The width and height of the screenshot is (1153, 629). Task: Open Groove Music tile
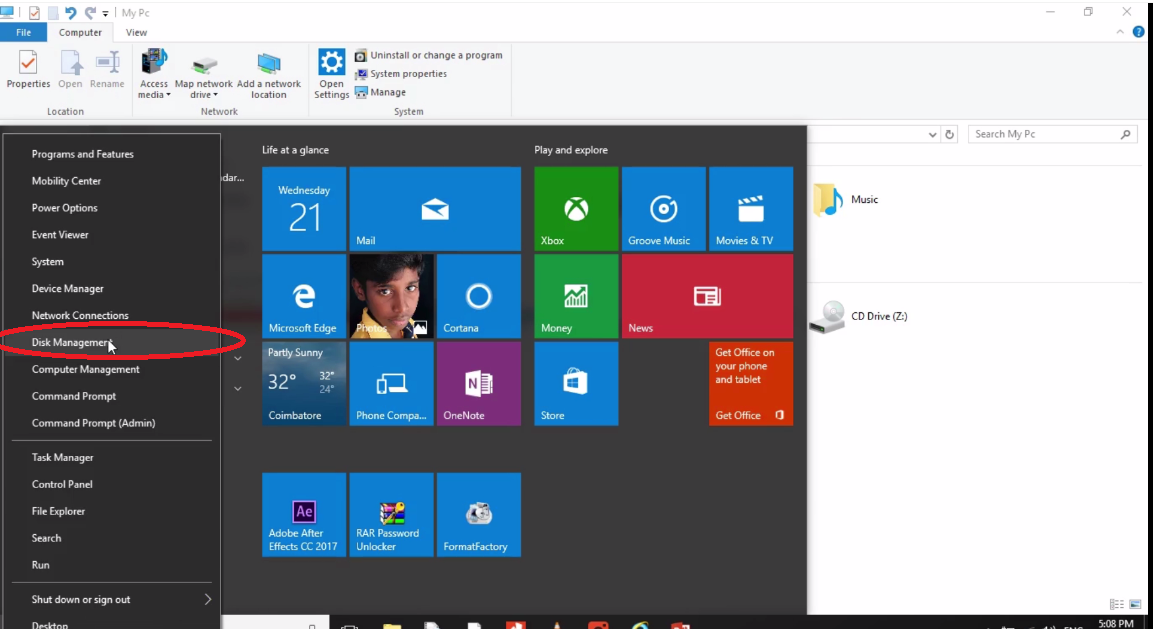pyautogui.click(x=663, y=208)
